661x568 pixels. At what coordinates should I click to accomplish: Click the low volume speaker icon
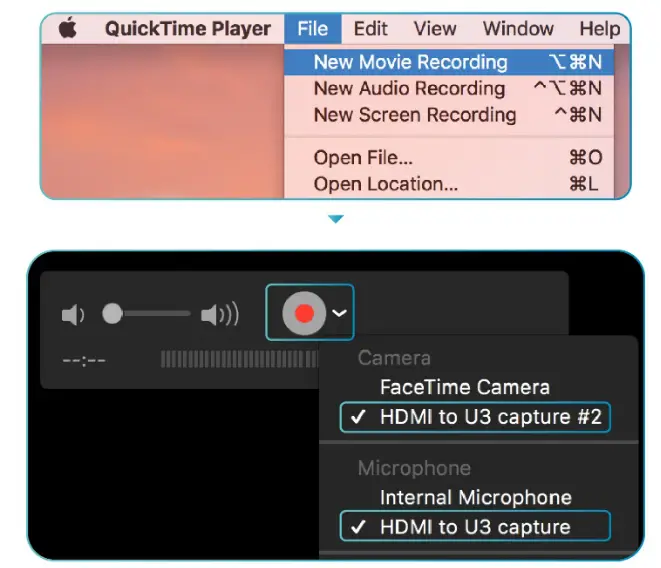[73, 315]
